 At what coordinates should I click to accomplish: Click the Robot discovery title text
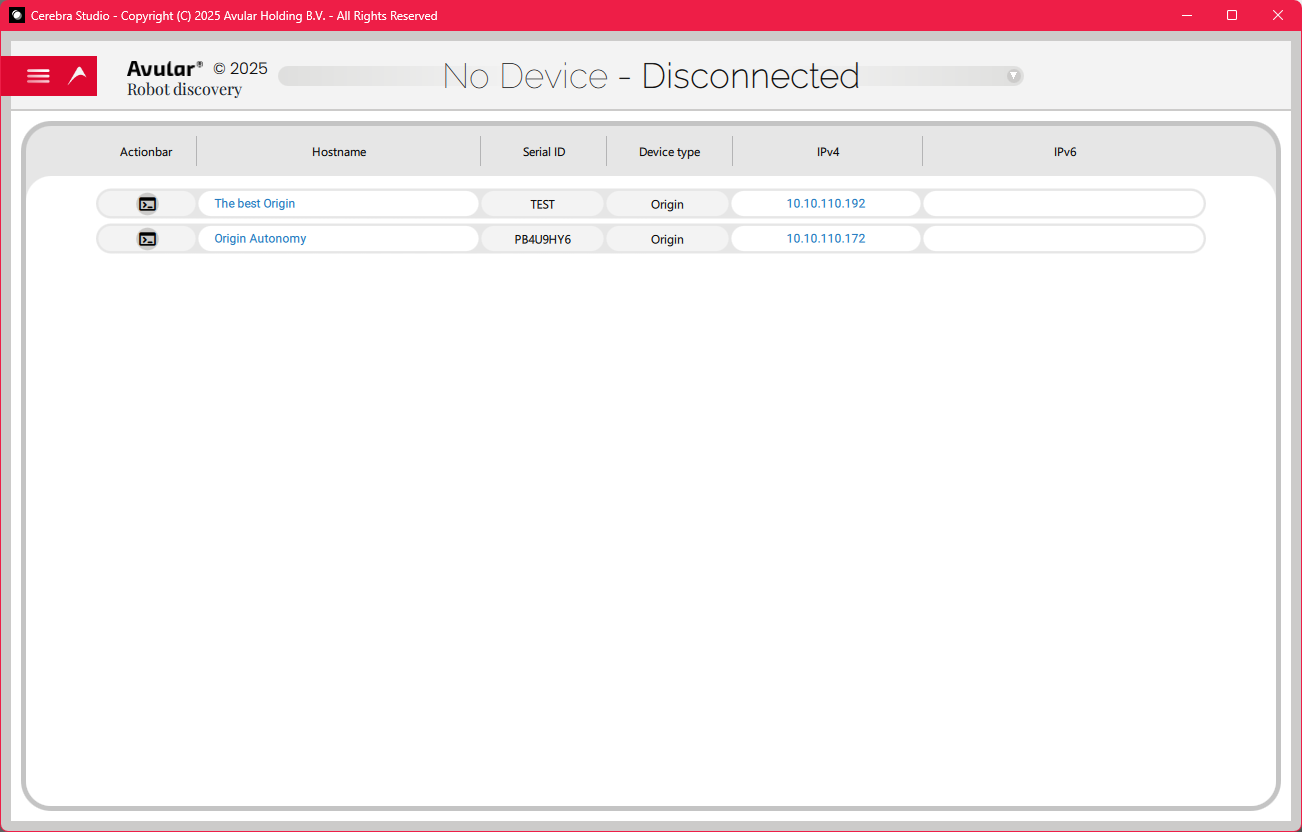(184, 90)
